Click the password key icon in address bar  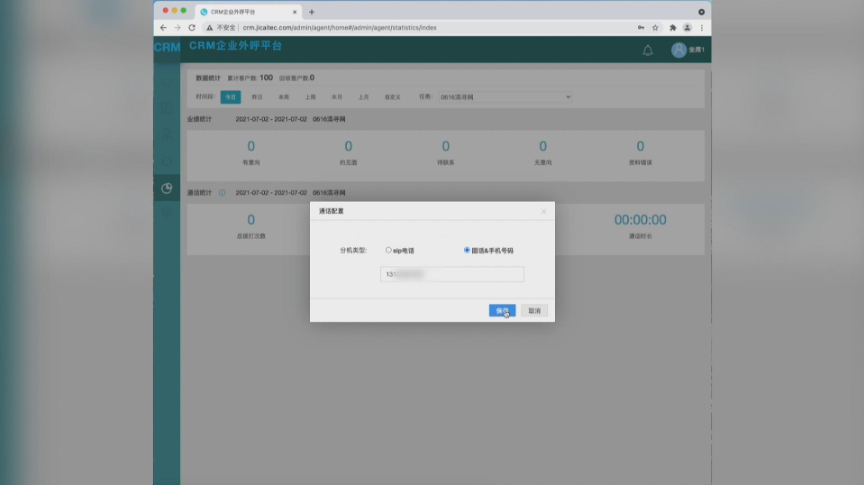coord(641,28)
